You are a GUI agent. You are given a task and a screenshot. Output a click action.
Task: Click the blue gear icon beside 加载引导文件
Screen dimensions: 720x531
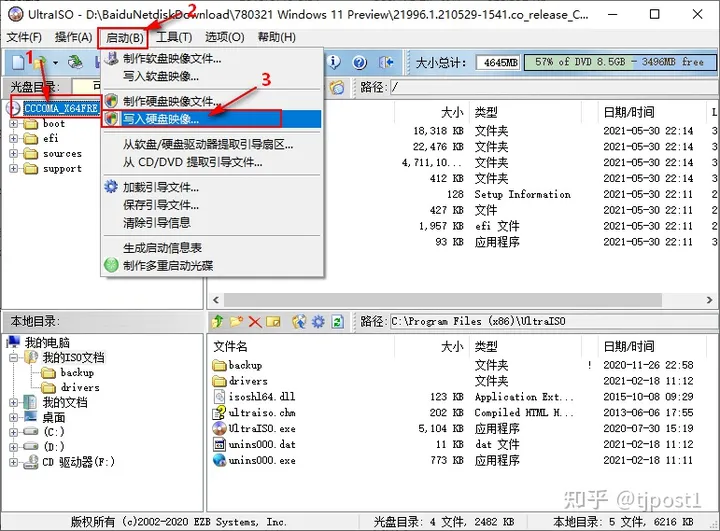[111, 186]
